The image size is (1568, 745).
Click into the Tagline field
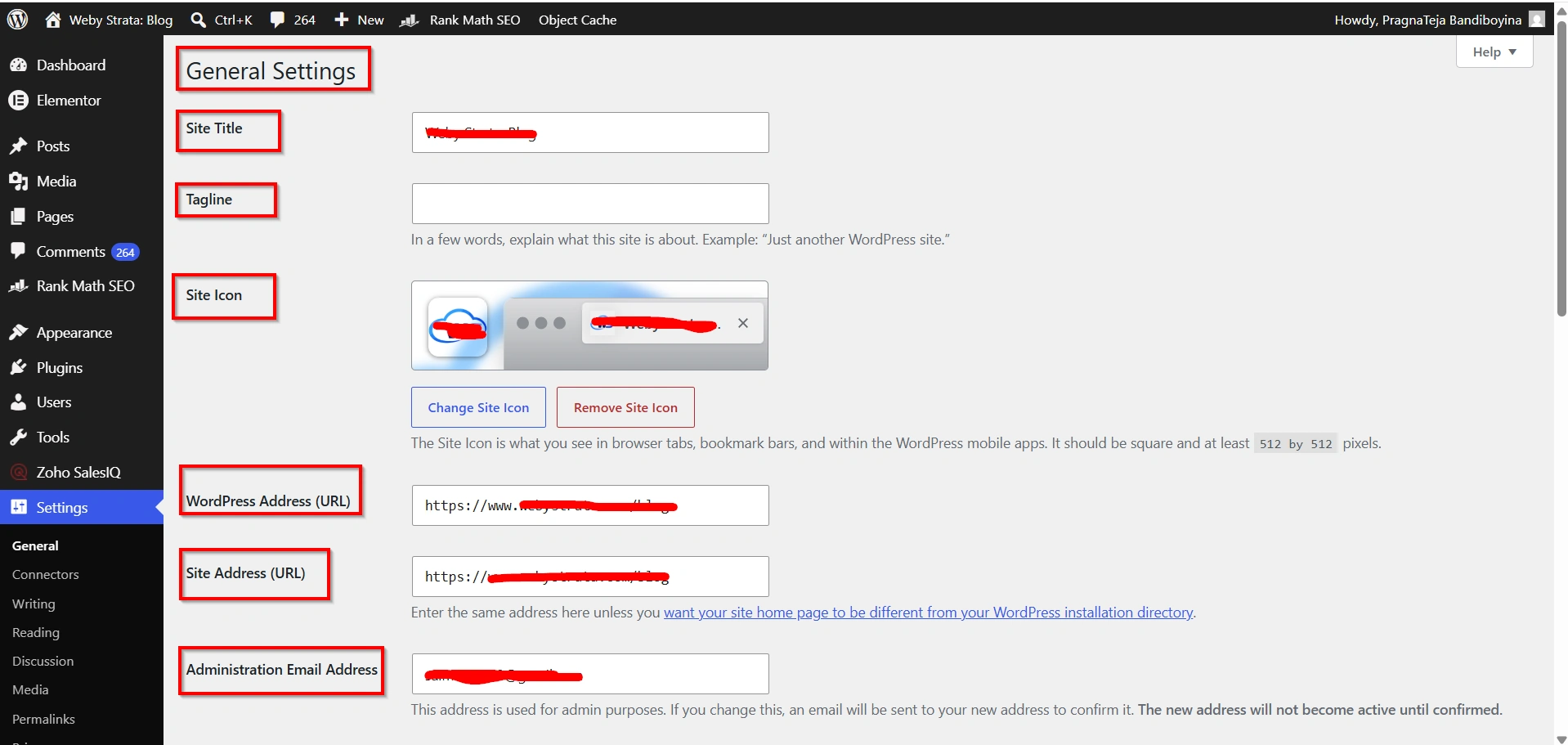(x=590, y=204)
